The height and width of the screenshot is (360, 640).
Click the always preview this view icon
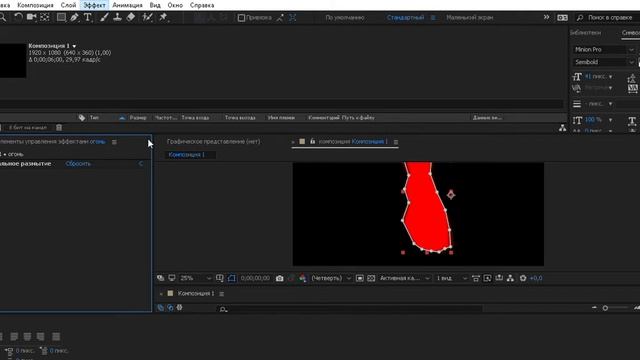point(160,278)
